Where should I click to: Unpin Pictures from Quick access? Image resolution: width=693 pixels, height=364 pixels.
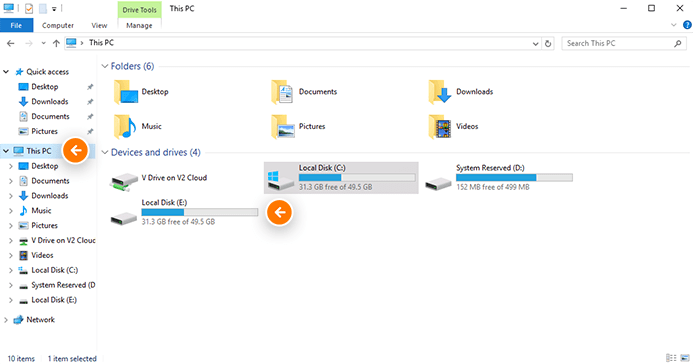(90, 132)
